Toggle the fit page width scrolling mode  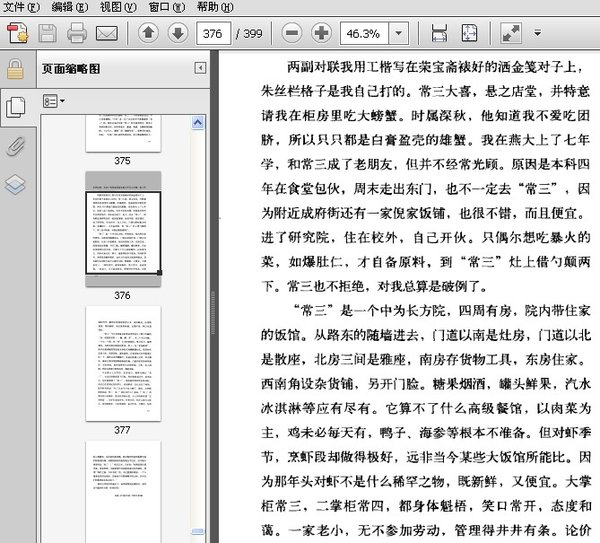point(439,34)
